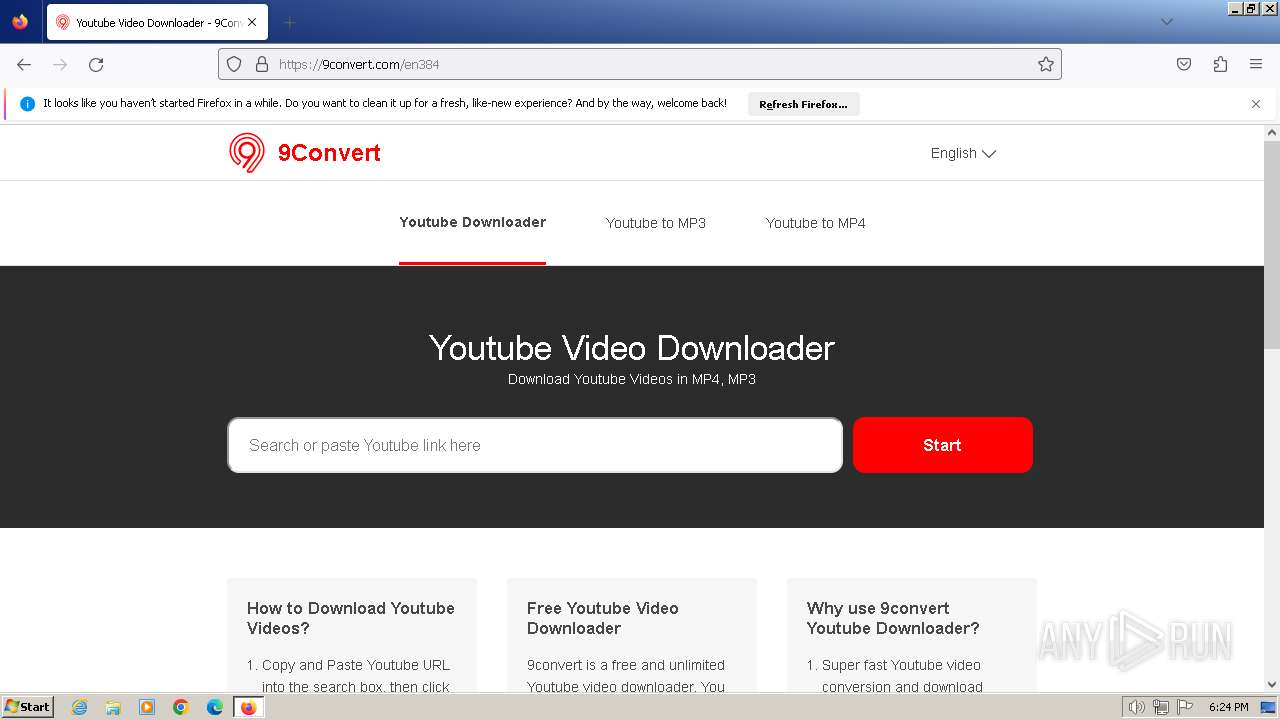
Task: Select the Youtube Downloader tab
Action: 472,222
